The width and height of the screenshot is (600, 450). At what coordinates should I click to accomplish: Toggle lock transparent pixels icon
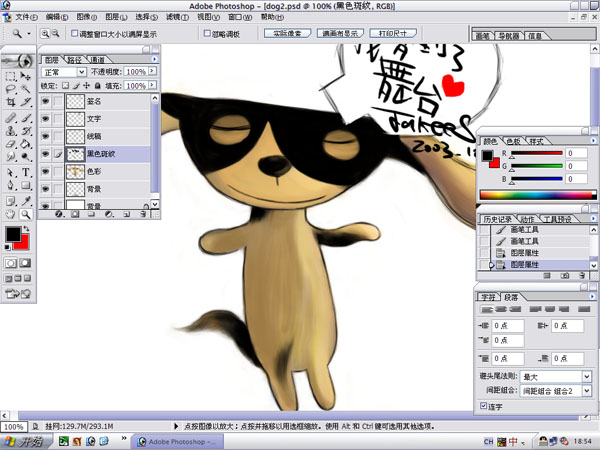65,86
